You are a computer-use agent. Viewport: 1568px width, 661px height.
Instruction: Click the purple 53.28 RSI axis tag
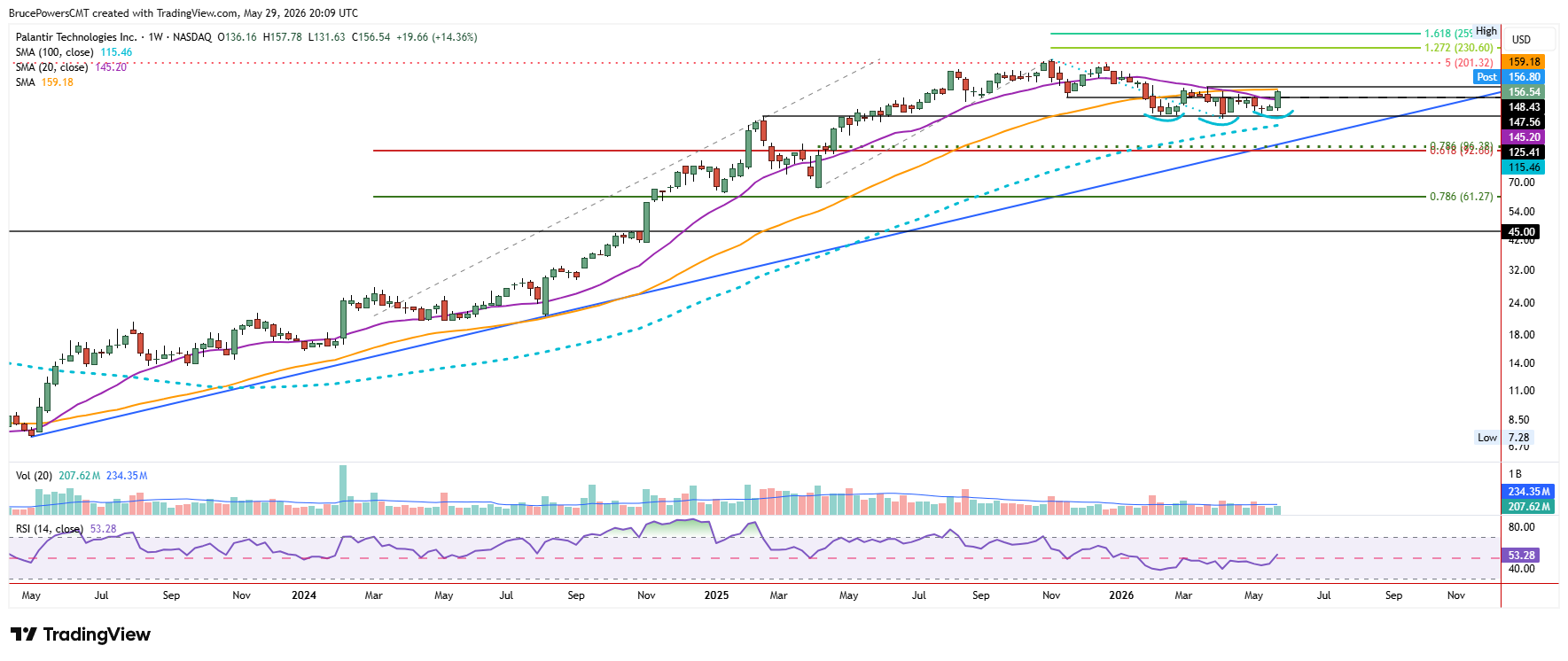click(x=1521, y=556)
